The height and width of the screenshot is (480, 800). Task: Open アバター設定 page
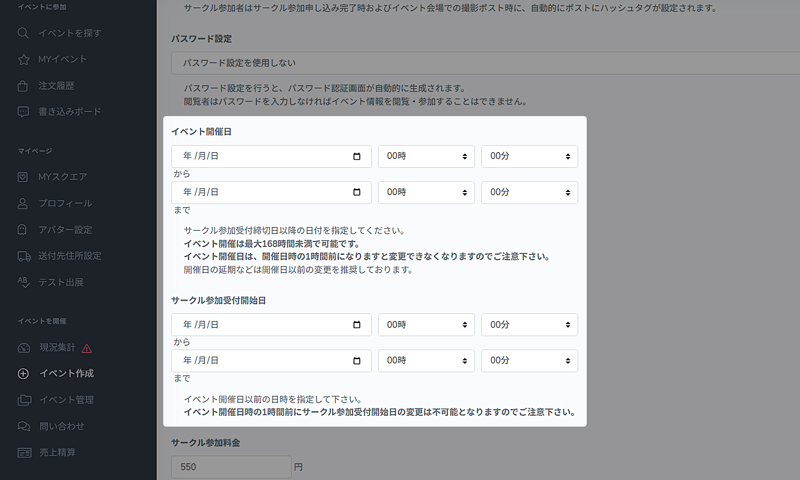point(65,230)
